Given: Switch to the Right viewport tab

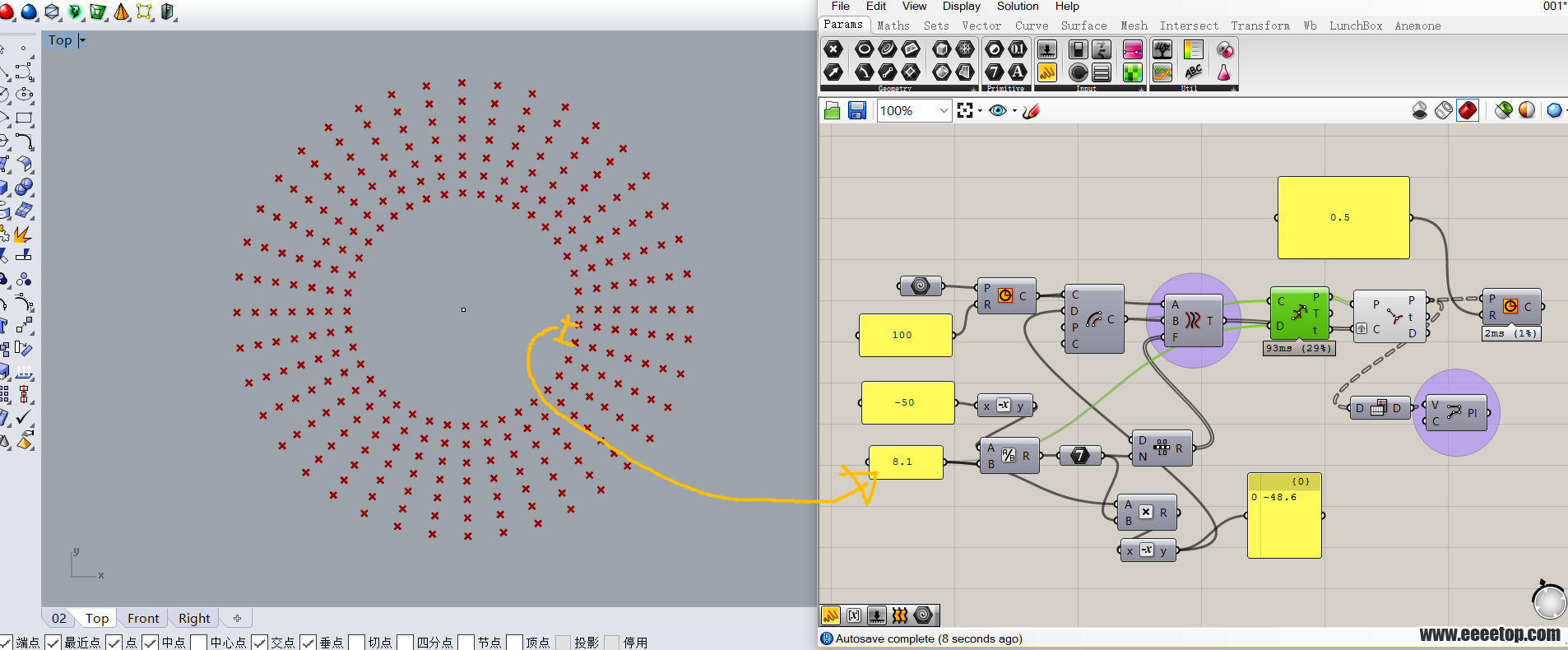Looking at the screenshot, I should [x=194, y=618].
